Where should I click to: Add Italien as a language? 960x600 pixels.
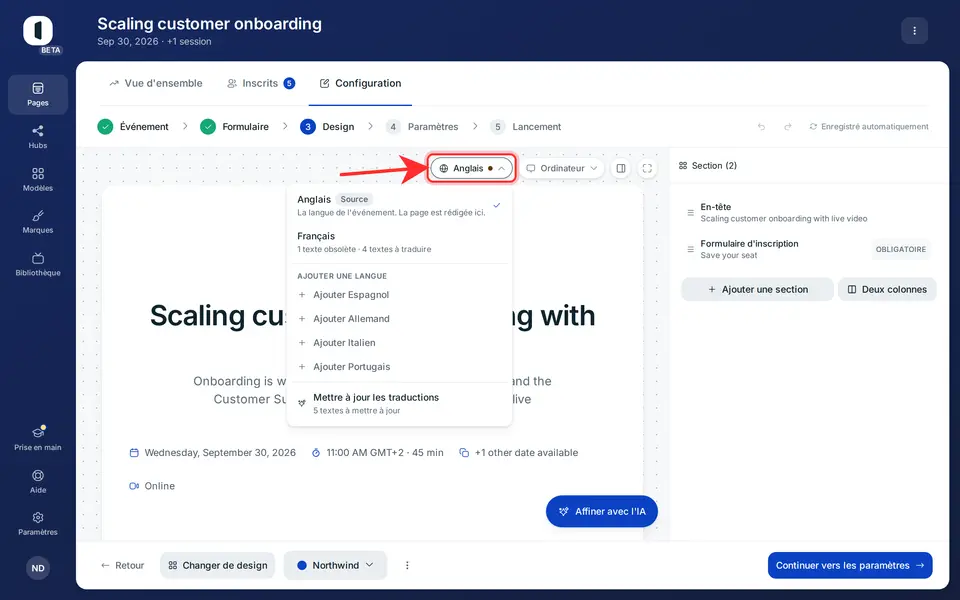(x=399, y=343)
